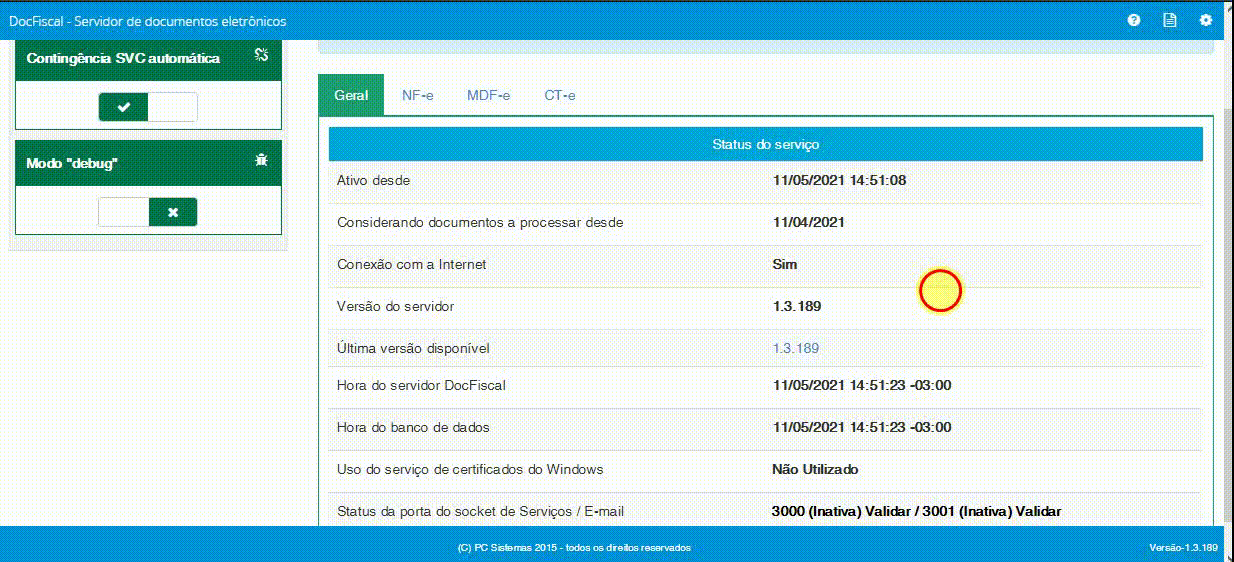This screenshot has width=1234, height=562.
Task: Click the "Sim" connection value
Action: (785, 264)
